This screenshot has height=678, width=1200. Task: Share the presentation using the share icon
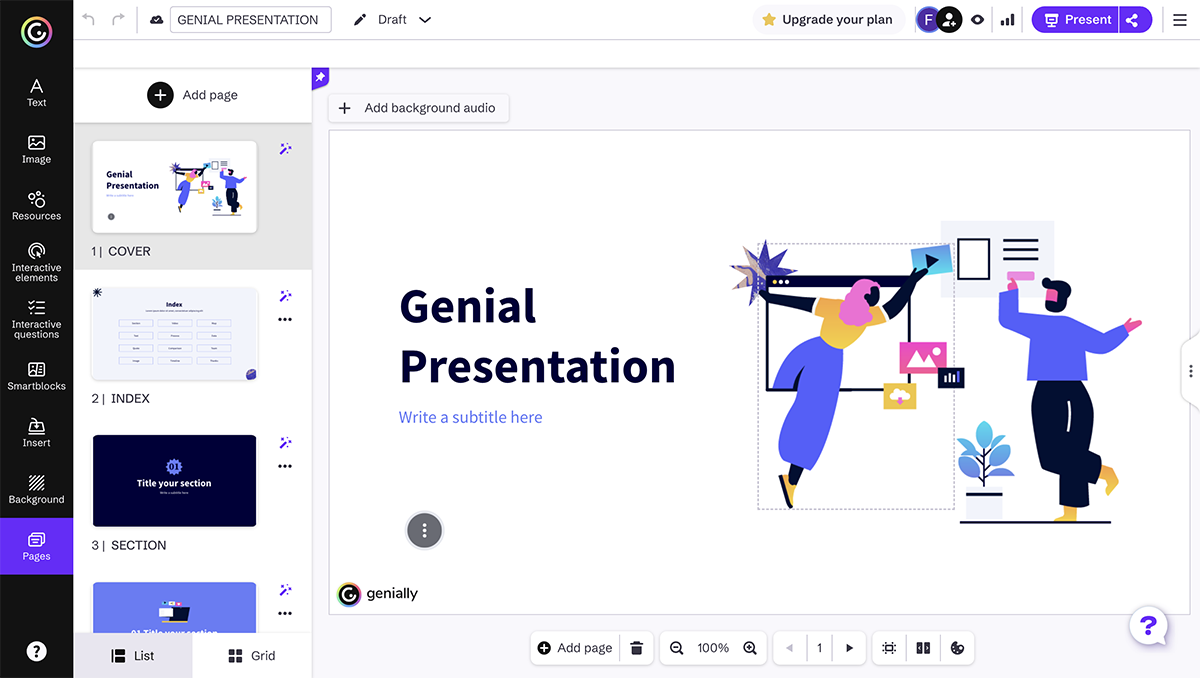click(1133, 19)
